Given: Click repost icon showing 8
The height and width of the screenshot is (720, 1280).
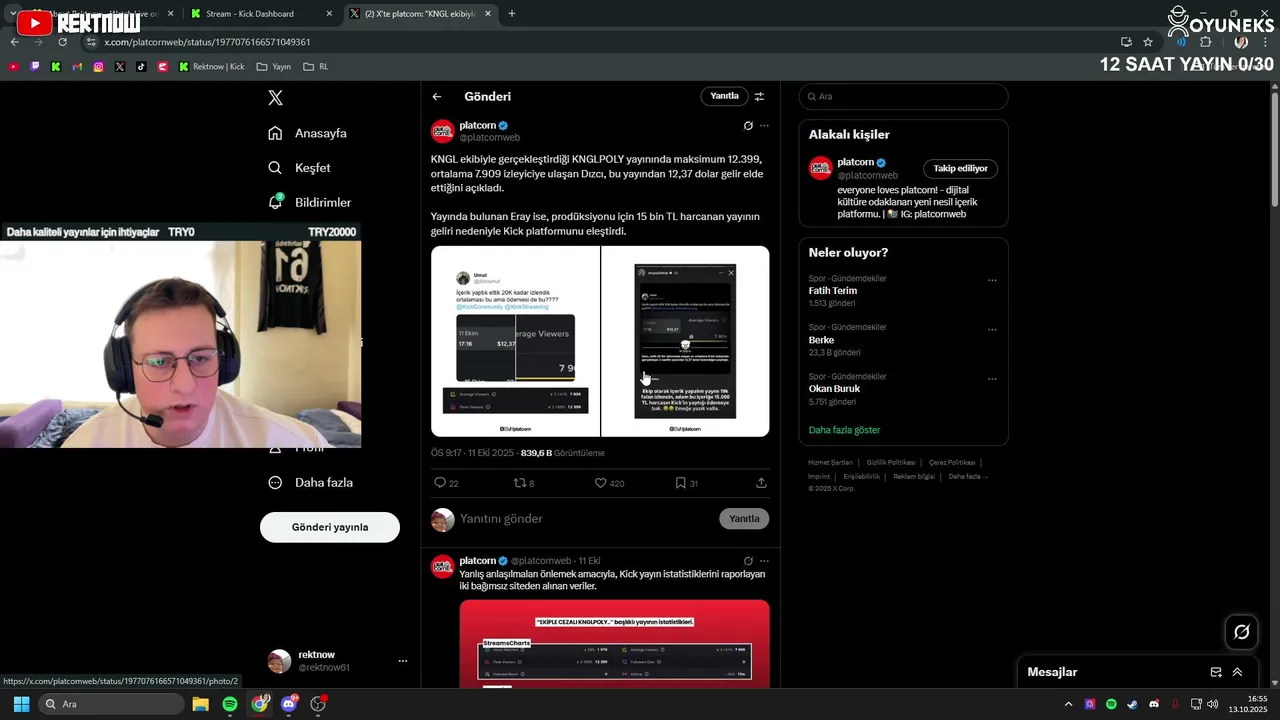Looking at the screenshot, I should click(519, 483).
